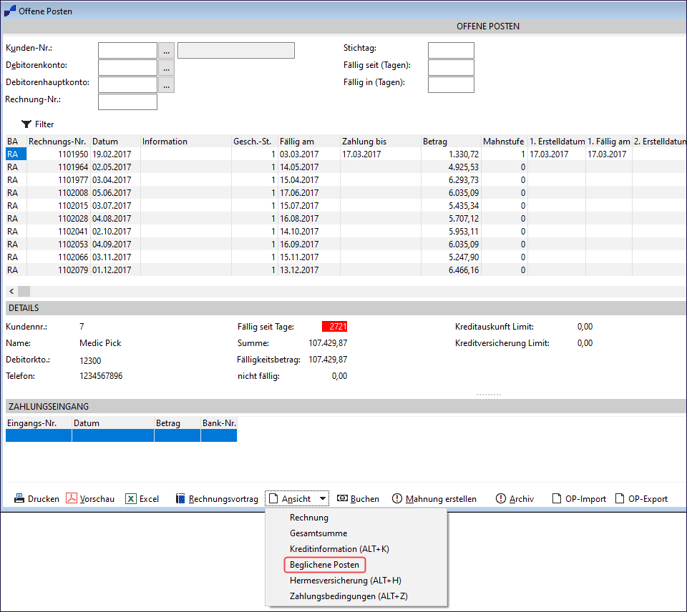Click customer name Medic Pick
The image size is (687, 612).
(100, 343)
